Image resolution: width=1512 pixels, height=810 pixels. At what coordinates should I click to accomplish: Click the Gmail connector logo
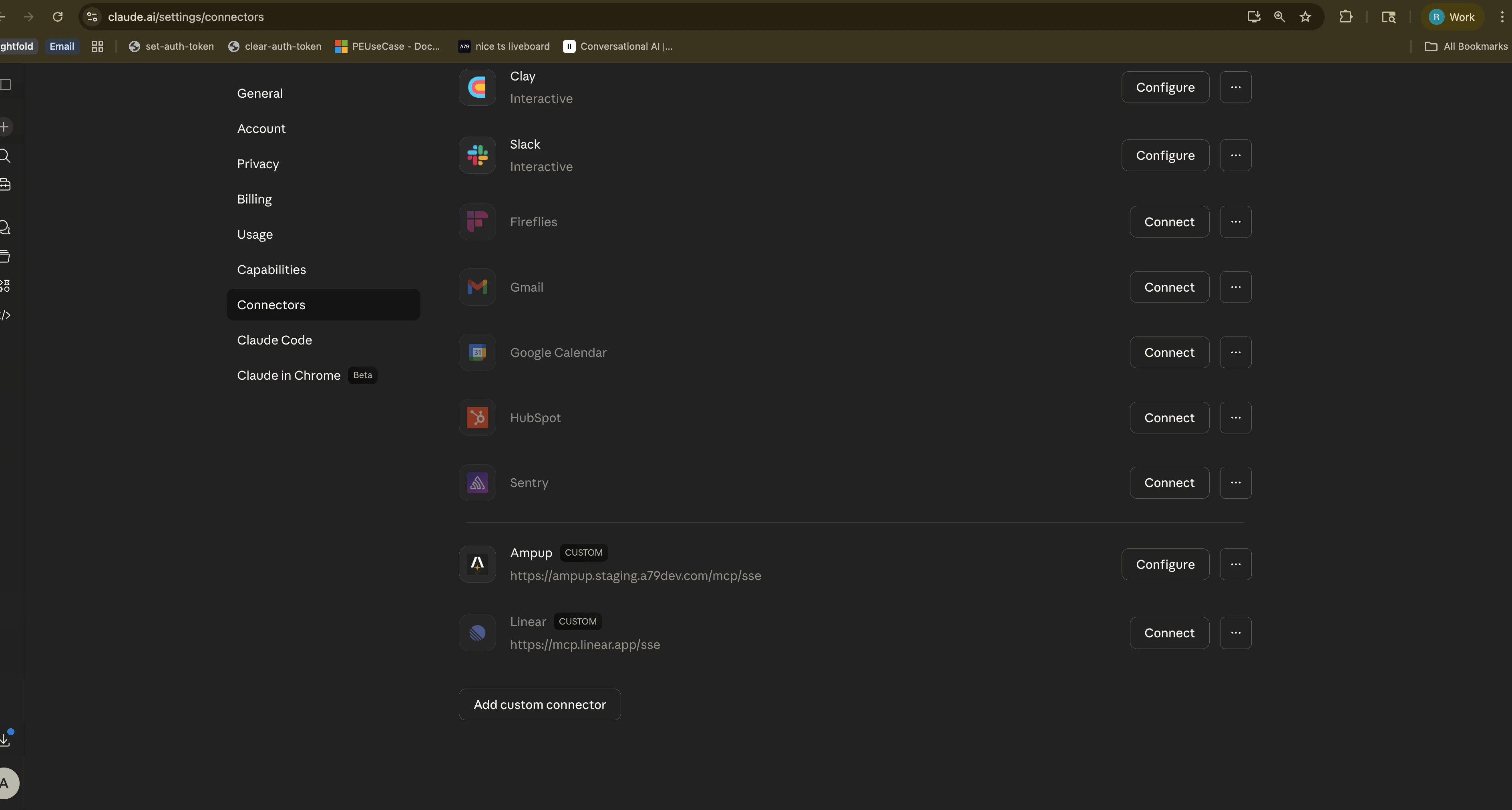click(x=477, y=287)
